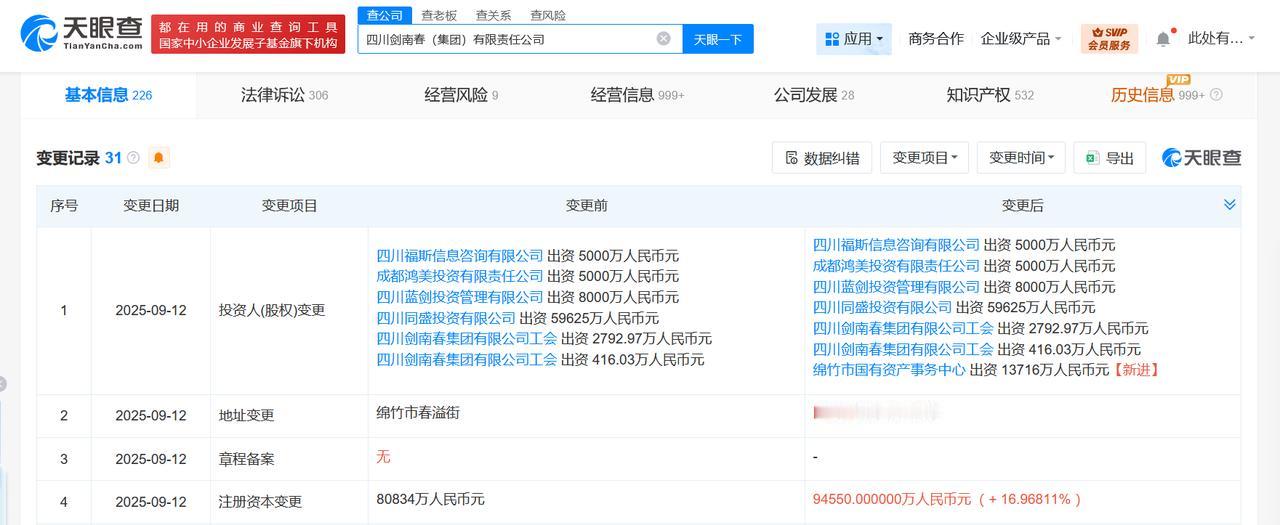Switch to the 历史信息 VIP tab

(x=1158, y=95)
